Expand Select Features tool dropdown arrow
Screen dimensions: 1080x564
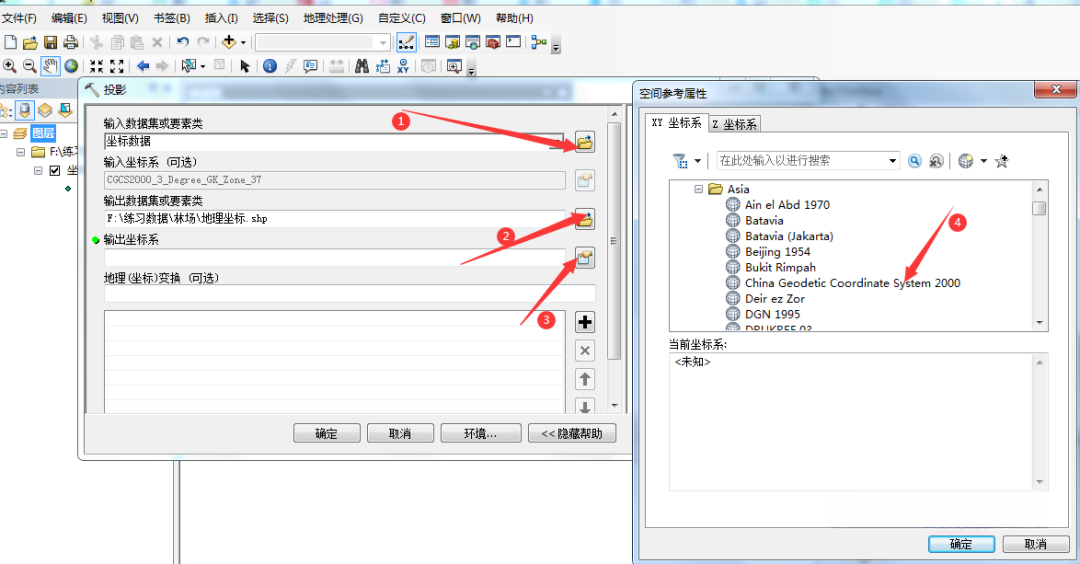tap(202, 66)
